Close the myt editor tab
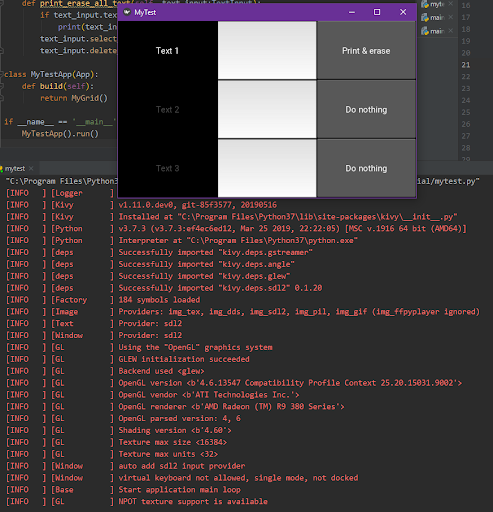 point(450,4)
